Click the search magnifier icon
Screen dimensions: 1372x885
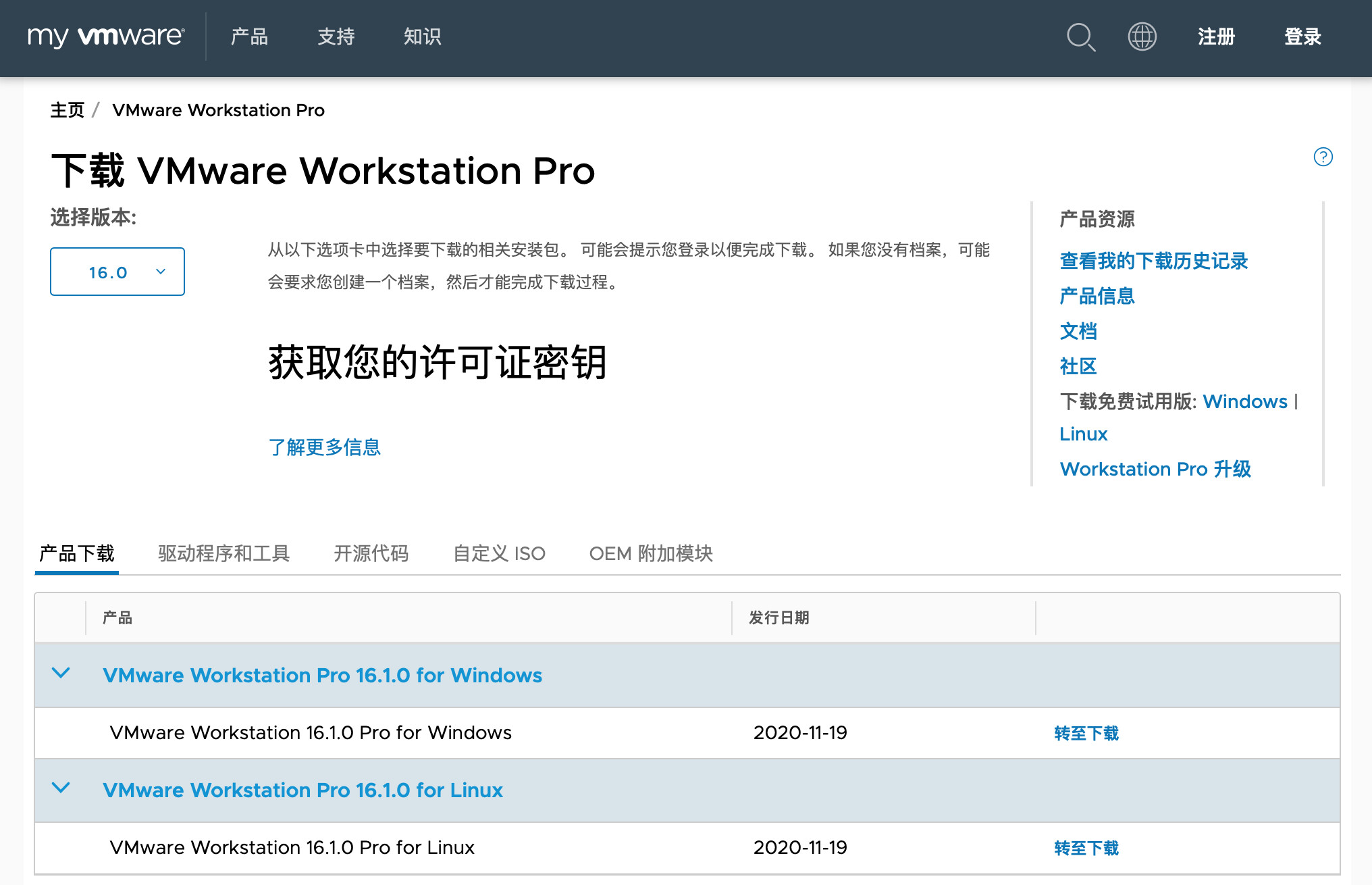[x=1080, y=36]
